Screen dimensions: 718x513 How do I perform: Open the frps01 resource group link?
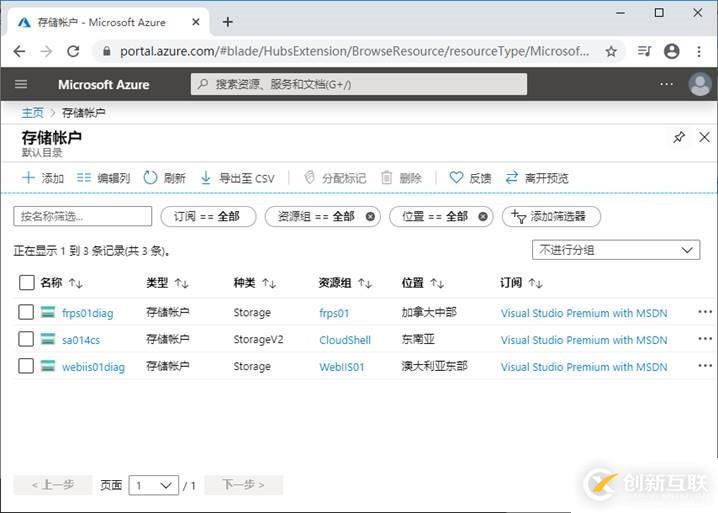pos(334,313)
